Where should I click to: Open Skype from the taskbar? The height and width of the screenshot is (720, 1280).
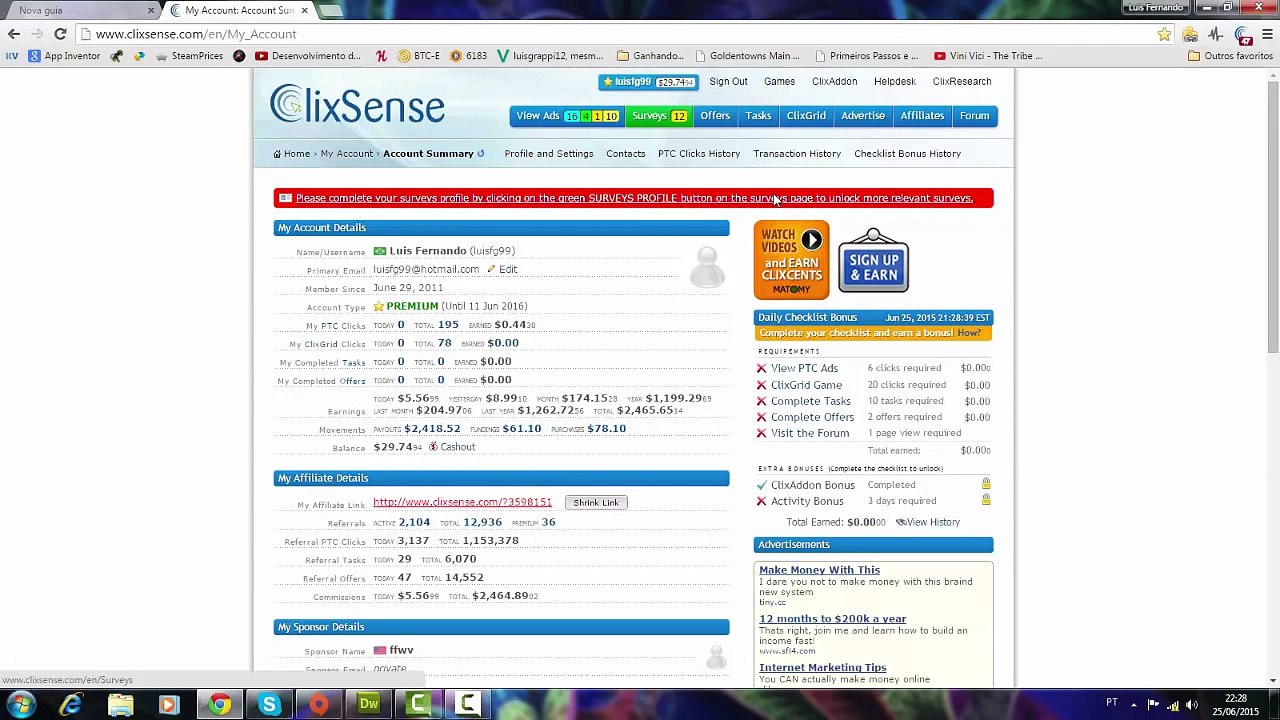(x=269, y=705)
